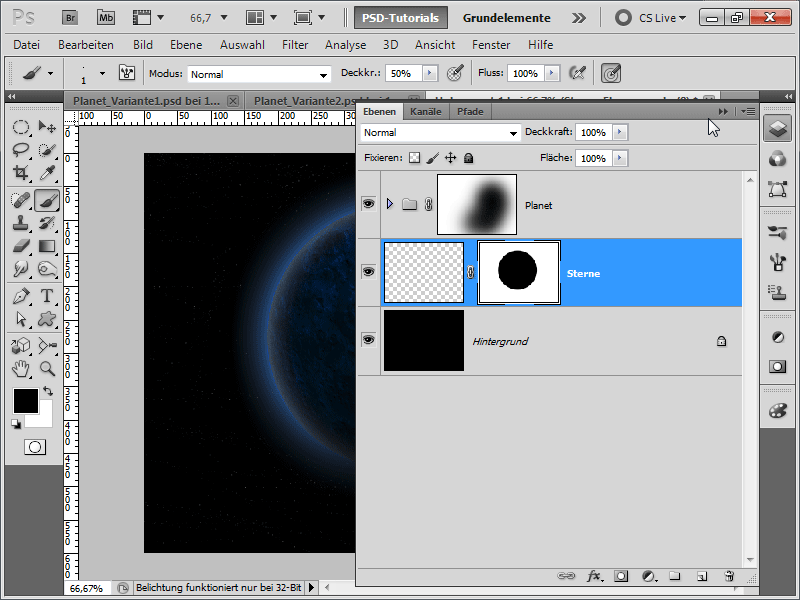The height and width of the screenshot is (600, 800).
Task: Switch to Planet_Variante1.psd document tab
Action: [x=146, y=101]
